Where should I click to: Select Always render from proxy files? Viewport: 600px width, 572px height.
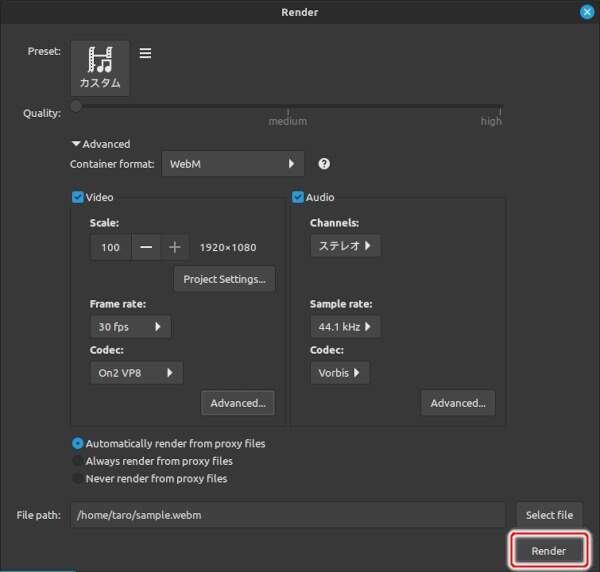tap(78, 461)
